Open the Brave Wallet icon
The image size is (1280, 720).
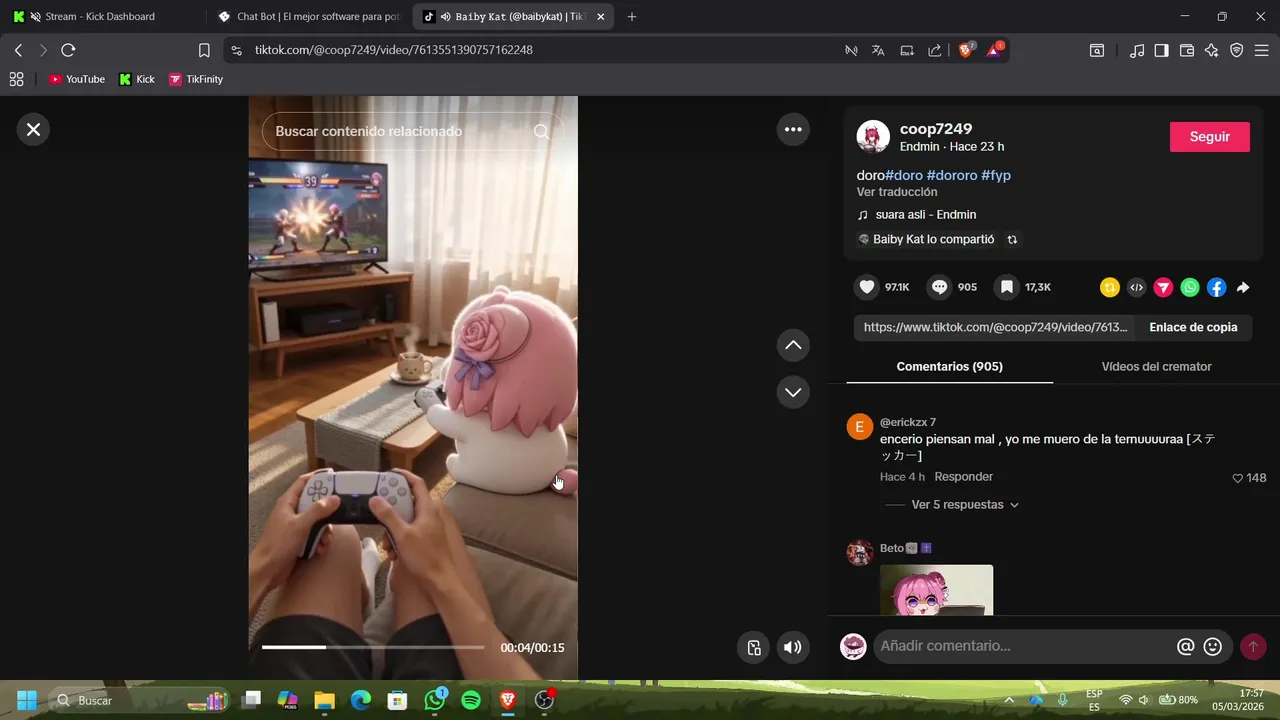click(x=1187, y=50)
